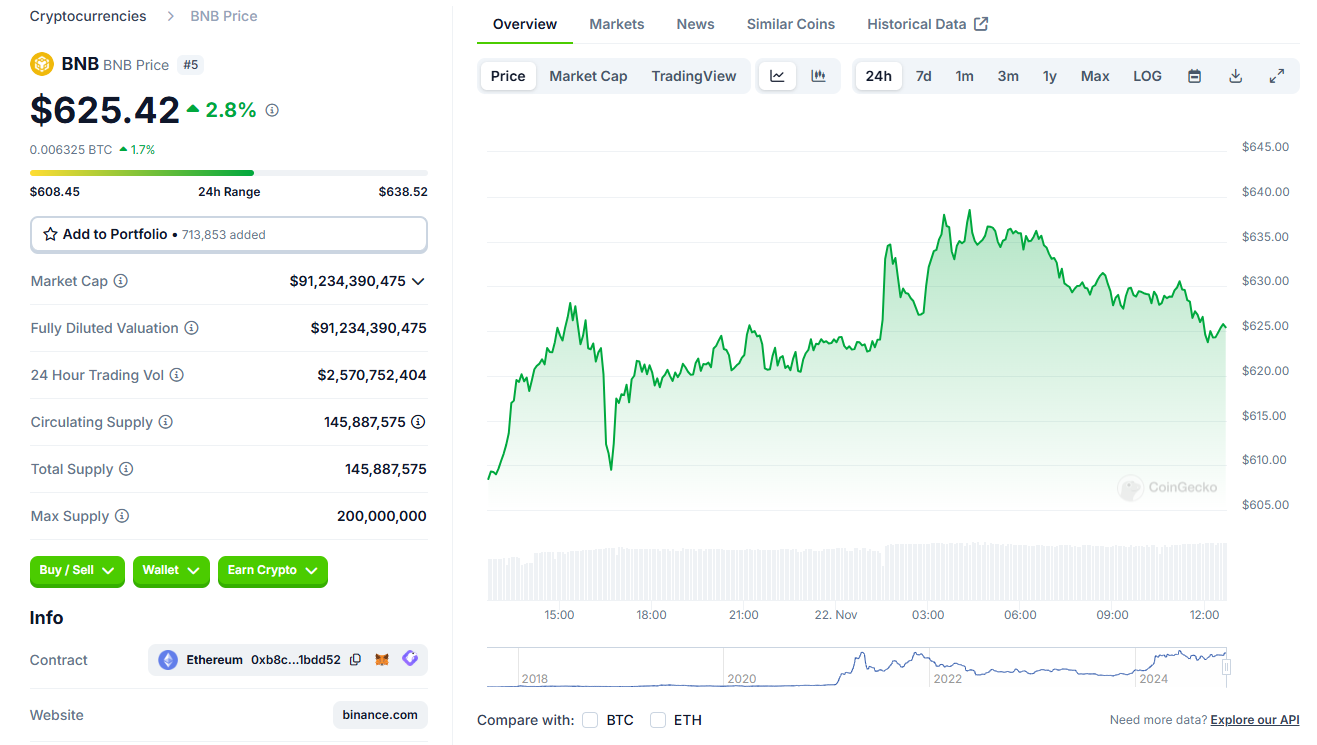Image resolution: width=1317 pixels, height=745 pixels.
Task: Expand chart to fullscreen
Action: (1277, 76)
